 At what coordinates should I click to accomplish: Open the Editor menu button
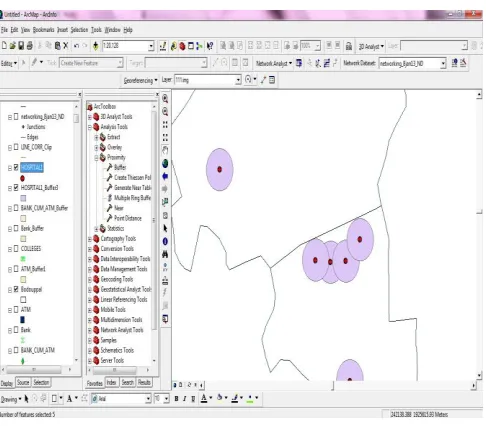[9, 63]
